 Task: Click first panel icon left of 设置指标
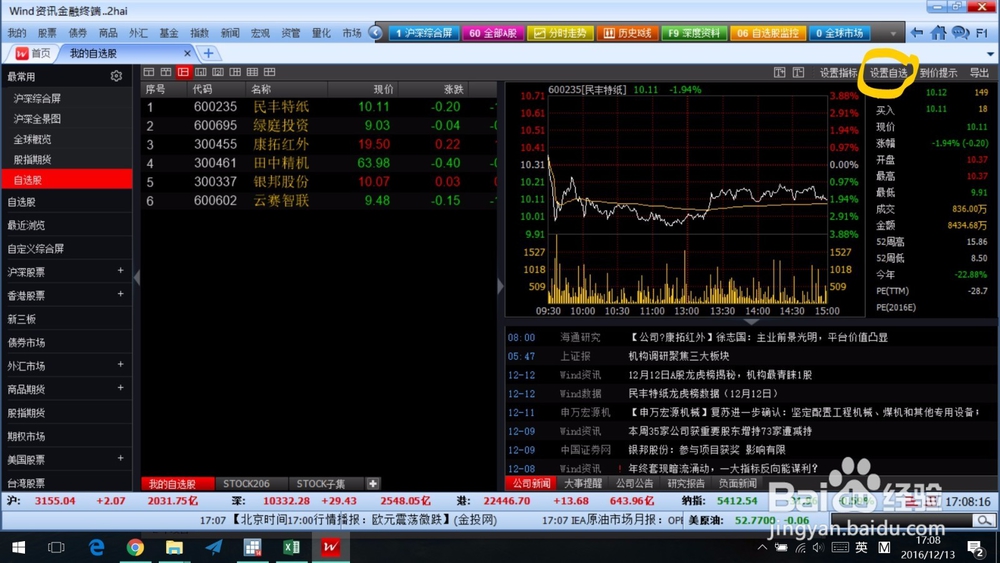pos(779,73)
